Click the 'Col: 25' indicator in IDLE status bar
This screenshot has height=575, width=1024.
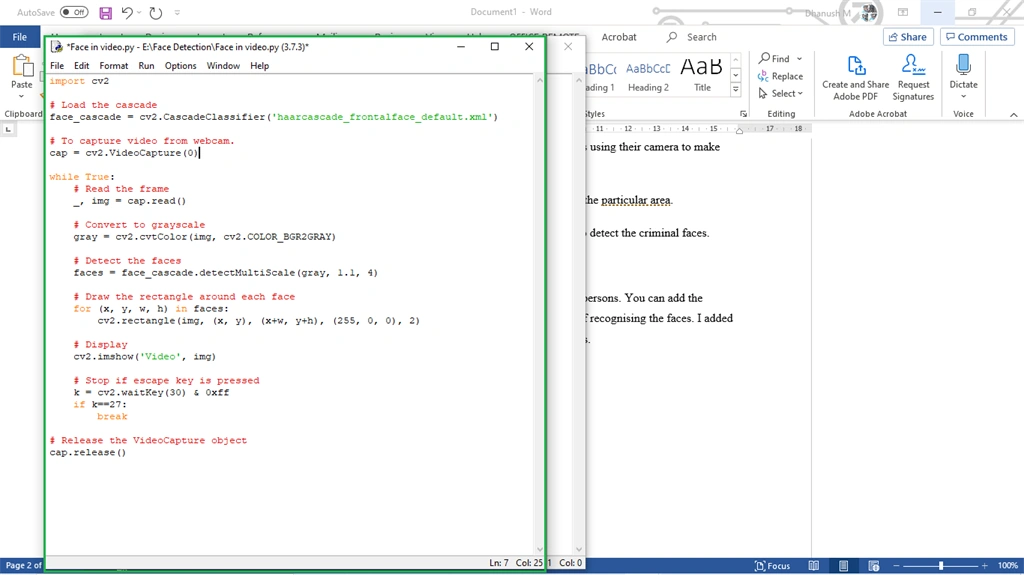pos(529,563)
